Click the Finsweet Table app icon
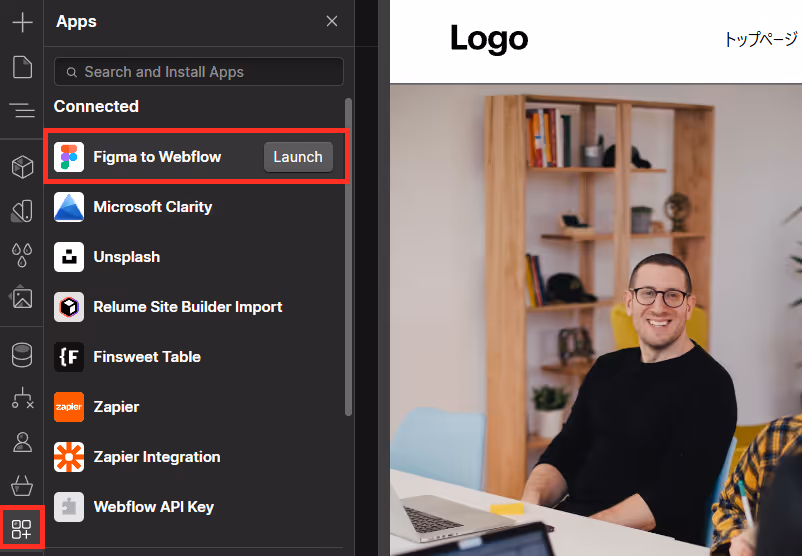Image resolution: width=802 pixels, height=556 pixels. pos(69,357)
